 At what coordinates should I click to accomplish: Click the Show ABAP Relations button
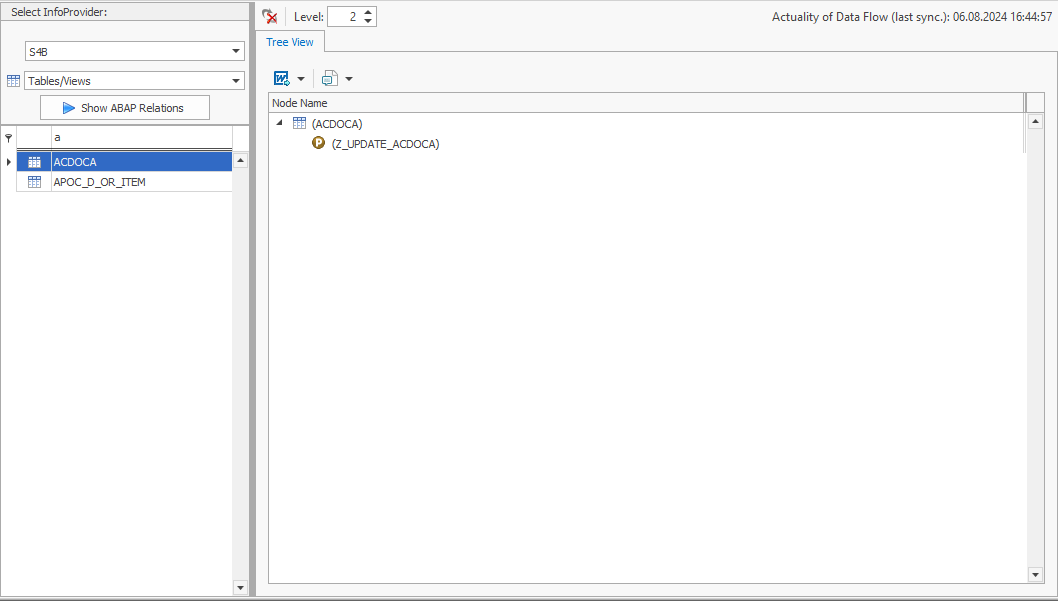click(125, 108)
